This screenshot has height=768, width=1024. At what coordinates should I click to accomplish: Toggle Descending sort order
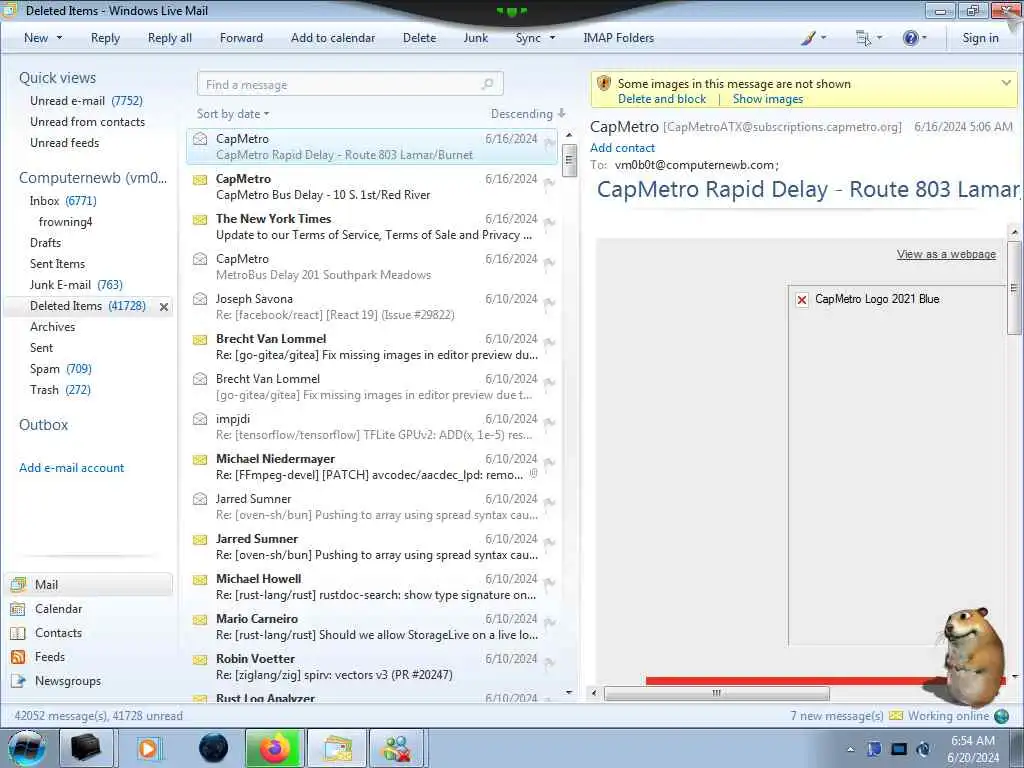528,114
